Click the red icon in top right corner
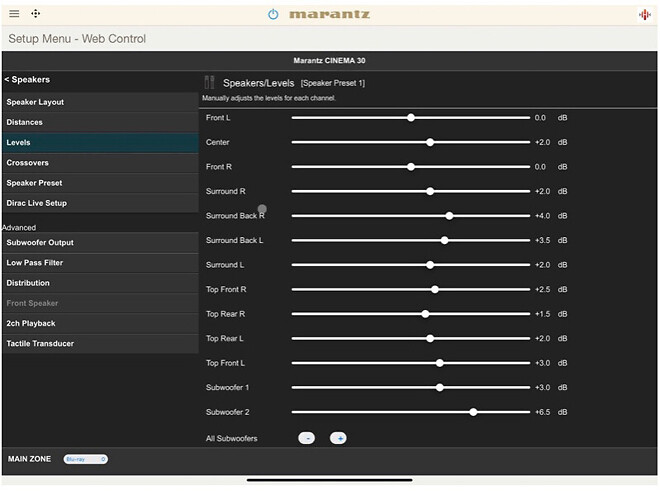Viewport: 660px width, 491px height. (645, 14)
